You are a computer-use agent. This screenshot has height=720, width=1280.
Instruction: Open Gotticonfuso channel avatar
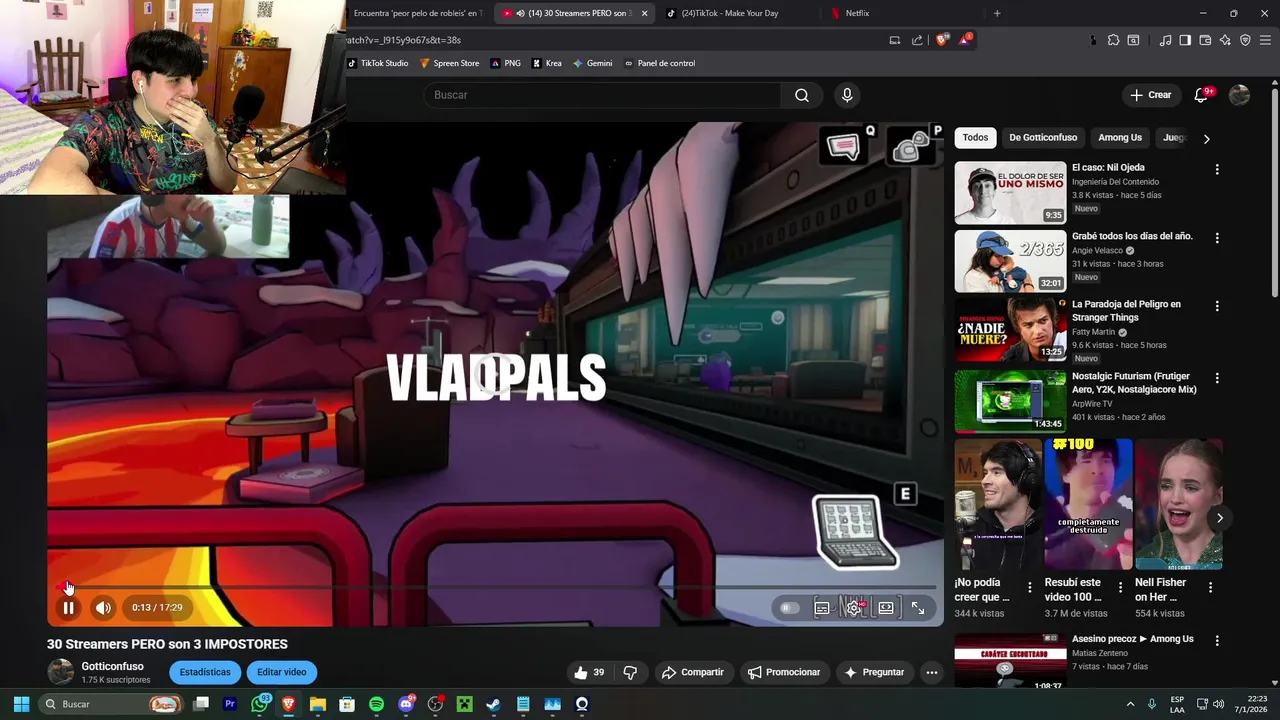click(x=61, y=672)
